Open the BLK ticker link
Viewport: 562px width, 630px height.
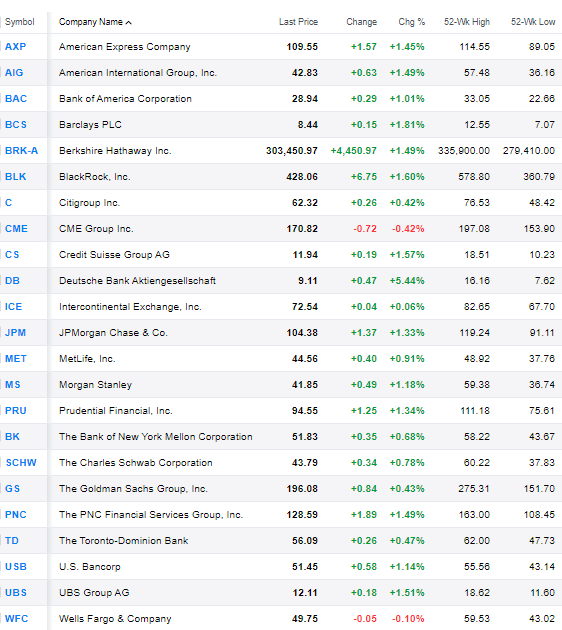click(x=16, y=177)
